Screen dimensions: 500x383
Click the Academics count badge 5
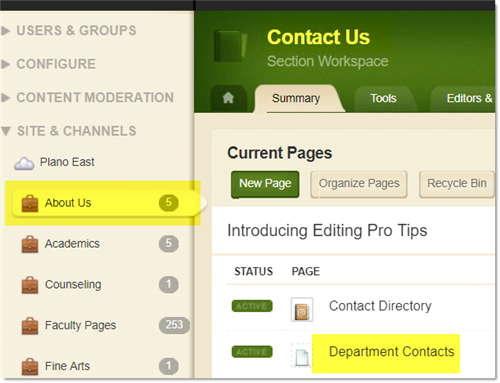tap(169, 243)
